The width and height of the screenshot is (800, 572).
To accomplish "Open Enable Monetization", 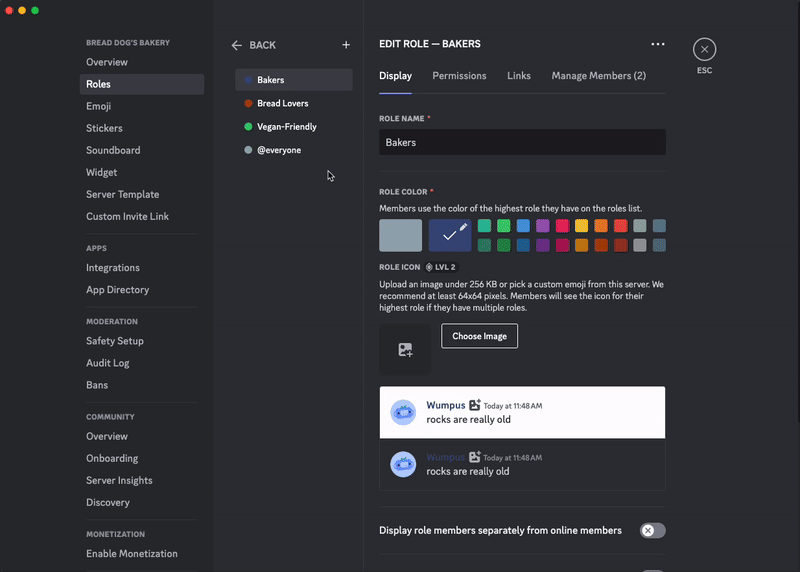I will (142, 554).
